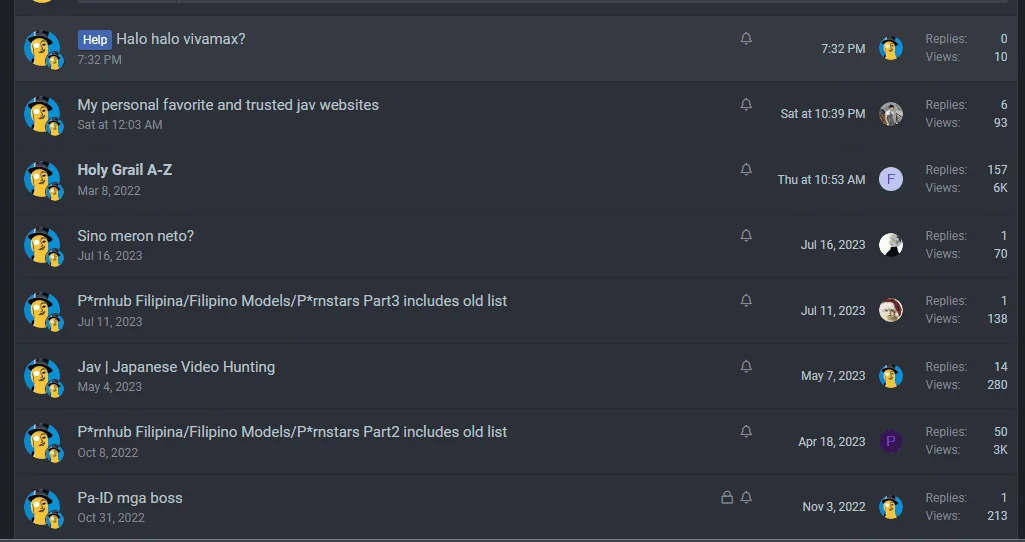The image size is (1025, 542).
Task: Click the bell icon on Jav Japanese Video Hunting thread
Action: click(746, 366)
